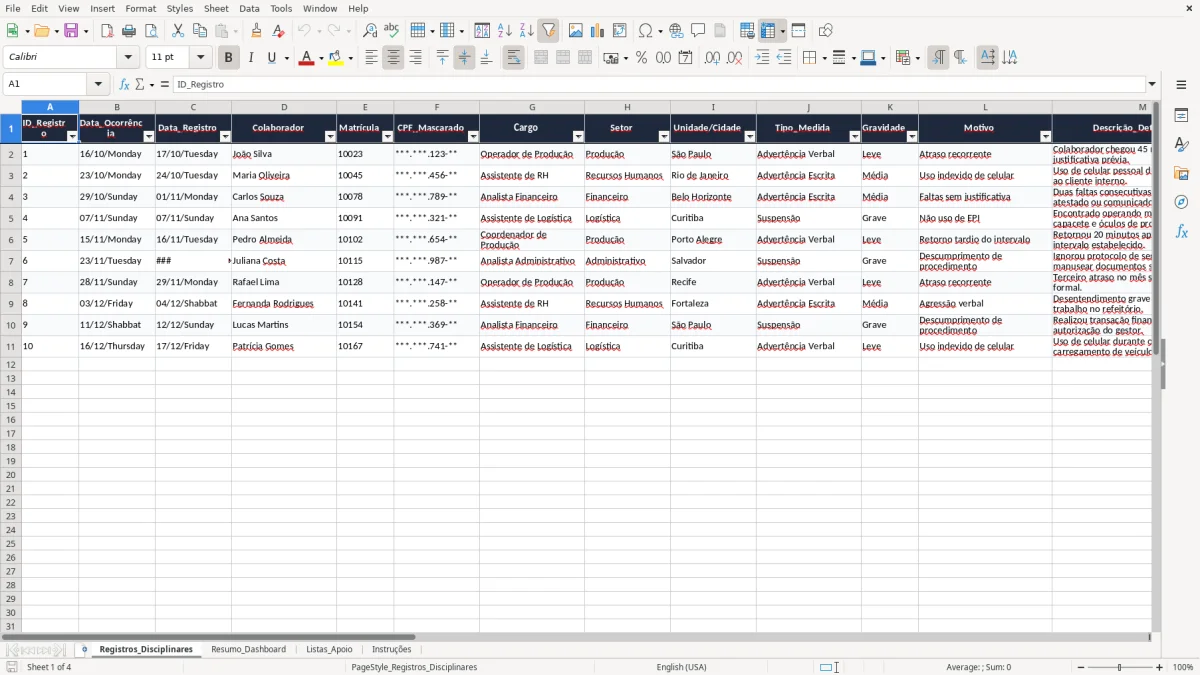Select the Clone Formatting paintbrush
Screen dimensions: 1200x675
tap(256, 31)
